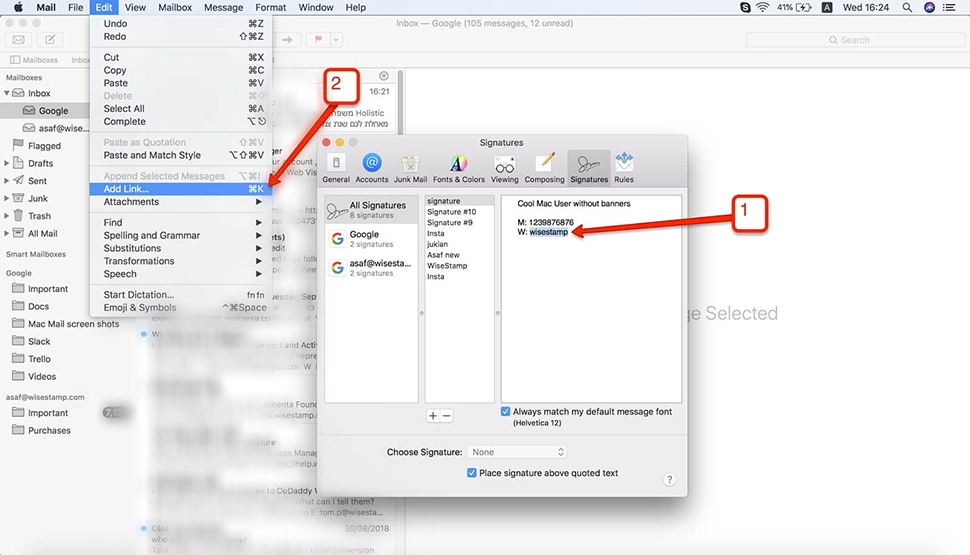Open the Format menu in menu bar
This screenshot has height=555, width=970.
(270, 7)
